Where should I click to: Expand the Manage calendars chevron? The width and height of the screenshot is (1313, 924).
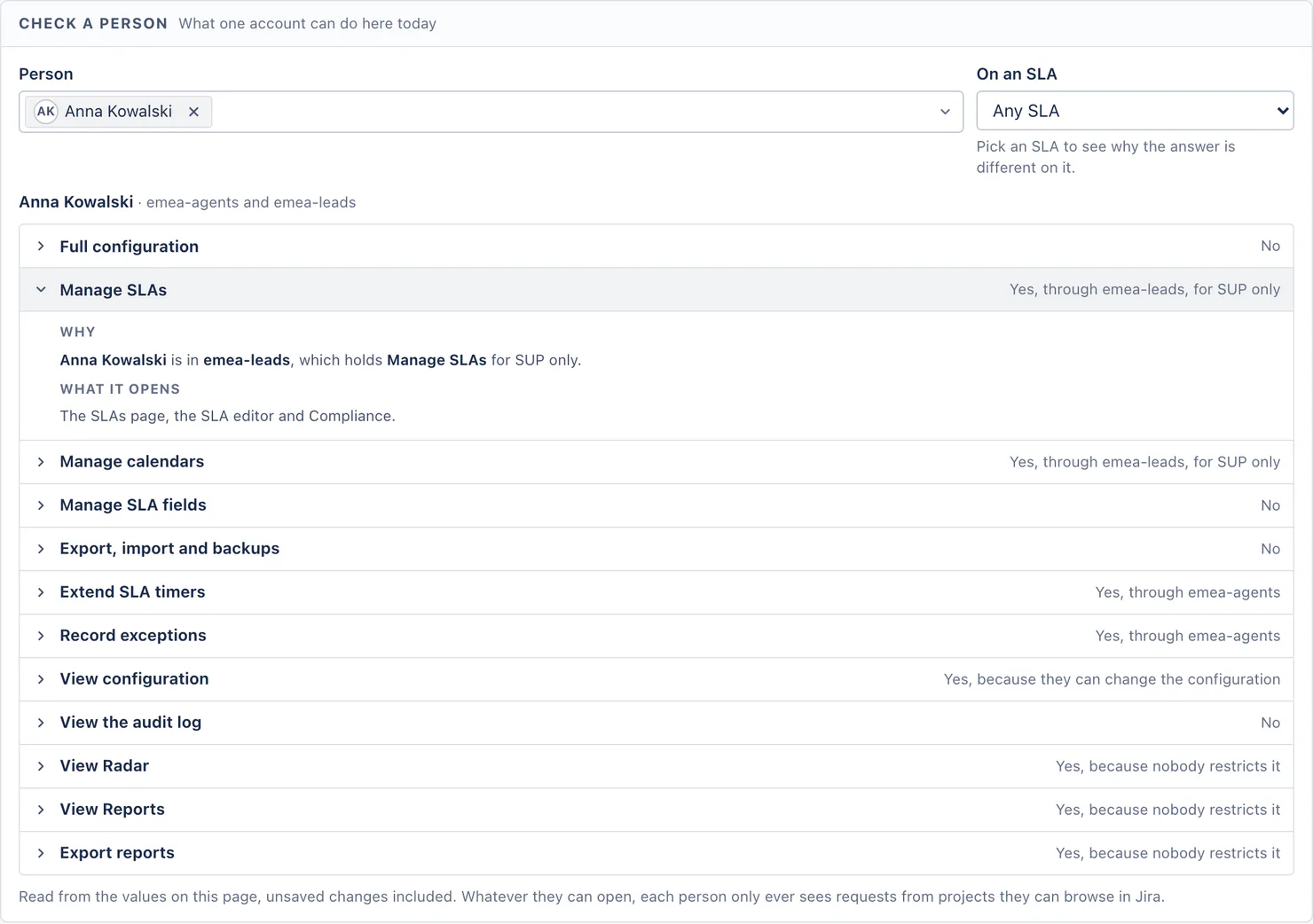[41, 462]
